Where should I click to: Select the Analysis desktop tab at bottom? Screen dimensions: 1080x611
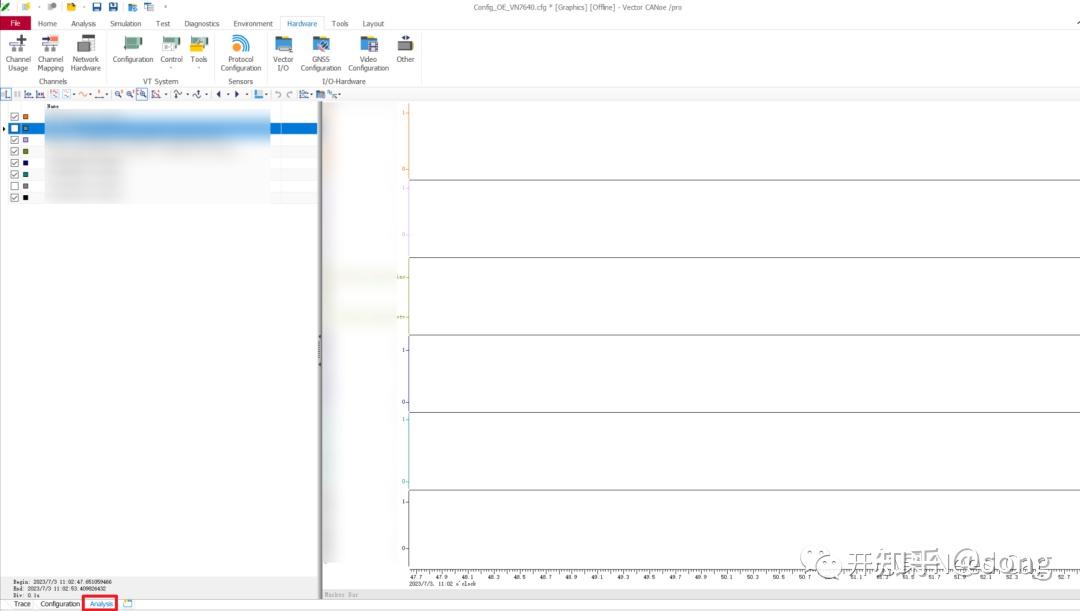point(101,603)
